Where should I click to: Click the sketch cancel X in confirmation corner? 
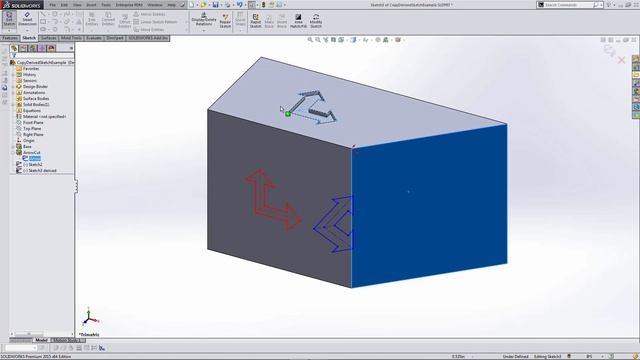(621, 60)
